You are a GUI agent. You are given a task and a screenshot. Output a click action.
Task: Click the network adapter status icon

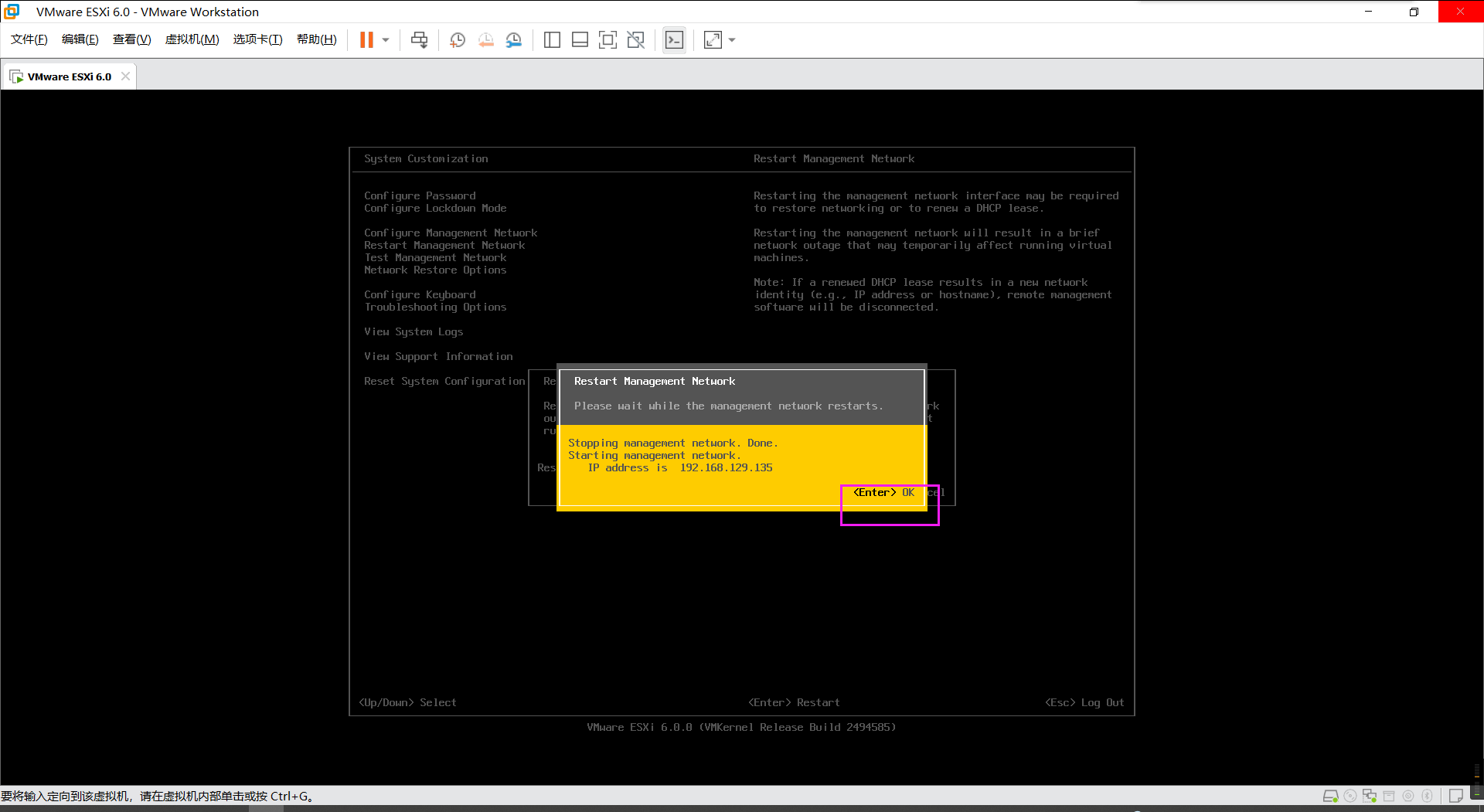coord(1370,796)
